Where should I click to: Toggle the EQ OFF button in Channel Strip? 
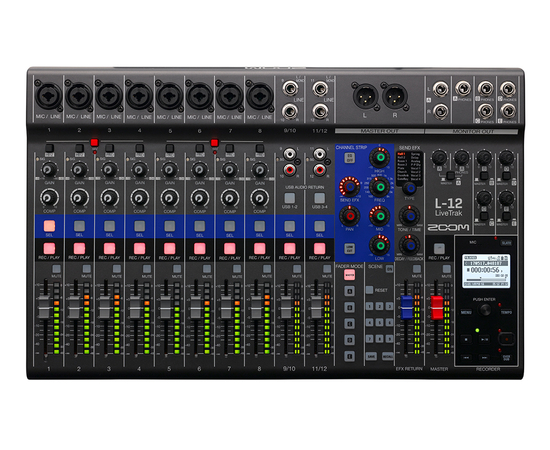[349, 158]
